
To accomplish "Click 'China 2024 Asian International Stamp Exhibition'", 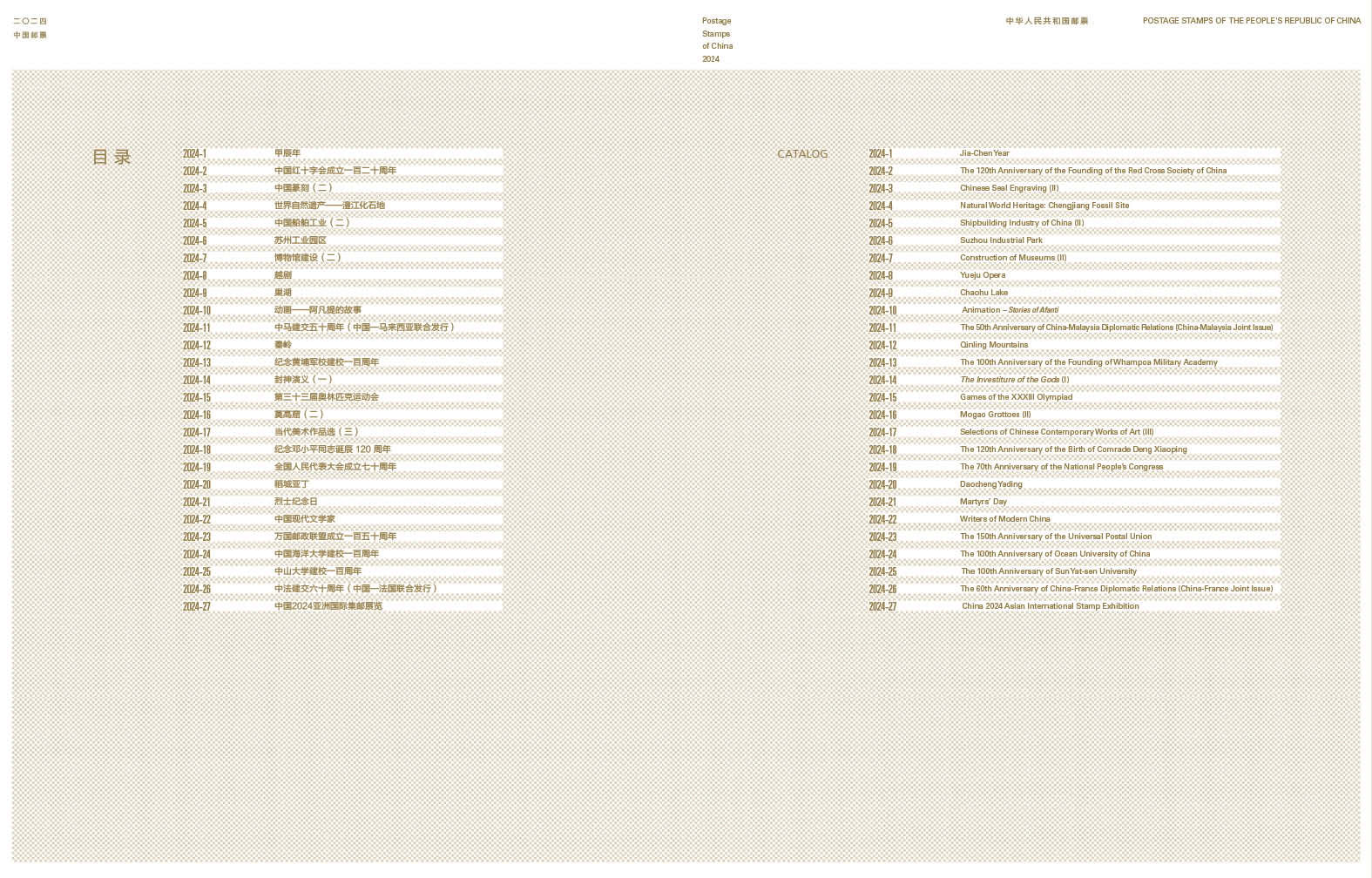I will 1050,606.
